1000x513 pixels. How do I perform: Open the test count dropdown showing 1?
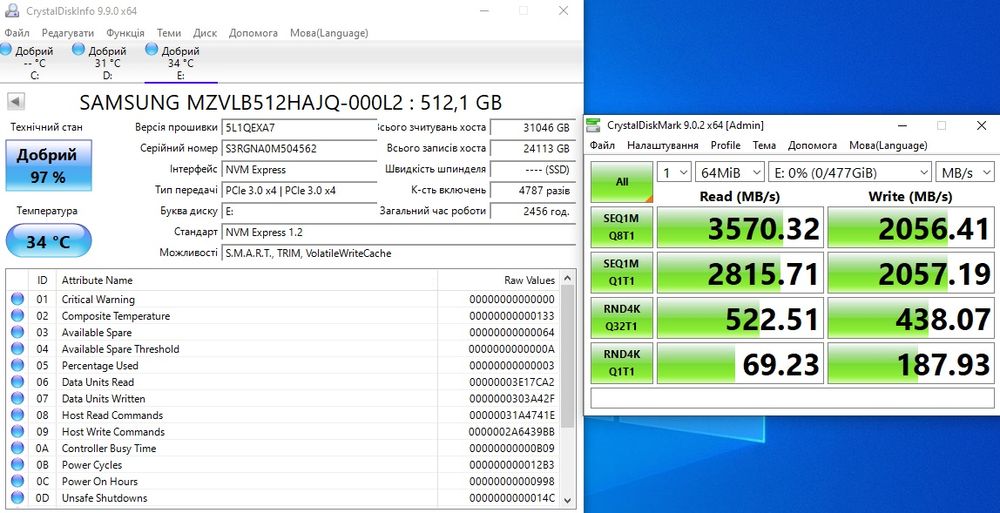tap(674, 172)
